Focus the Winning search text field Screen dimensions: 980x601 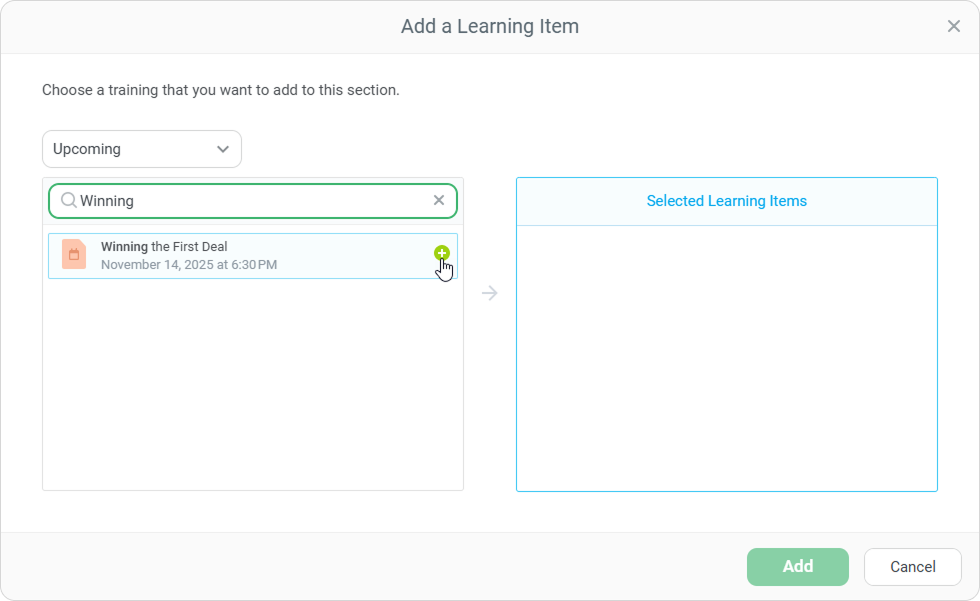(x=250, y=201)
